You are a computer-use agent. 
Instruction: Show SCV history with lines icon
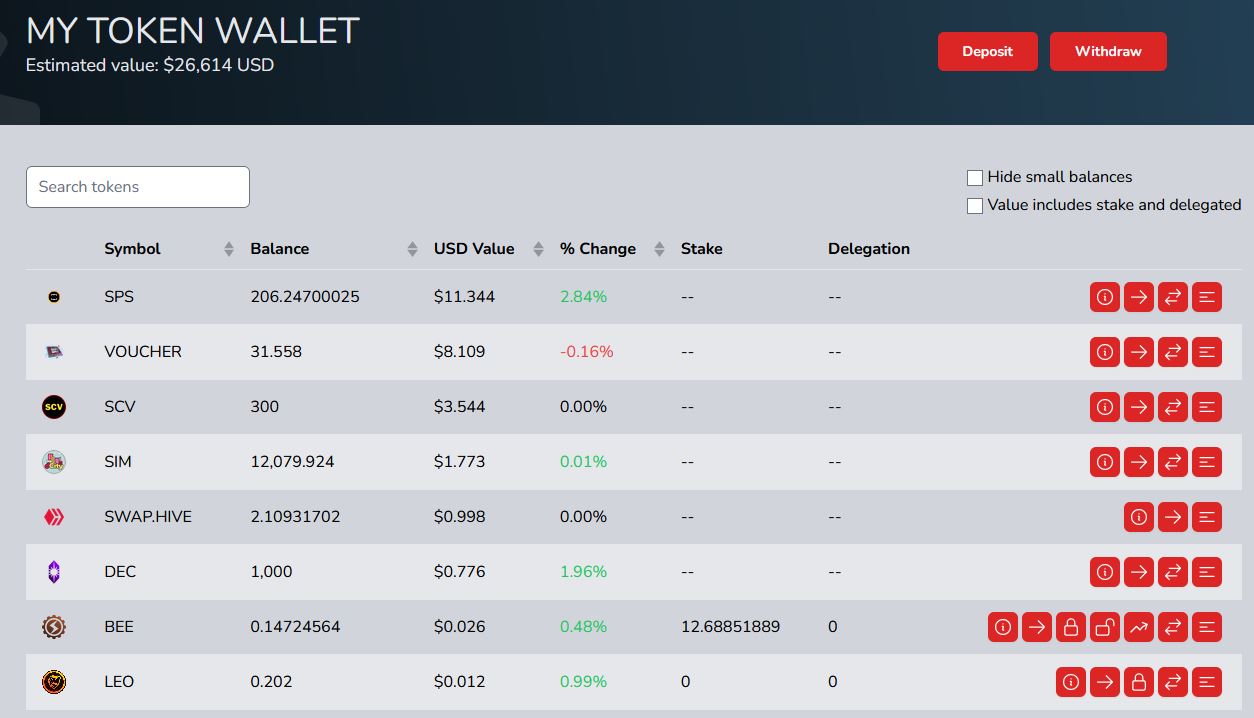coord(1207,407)
